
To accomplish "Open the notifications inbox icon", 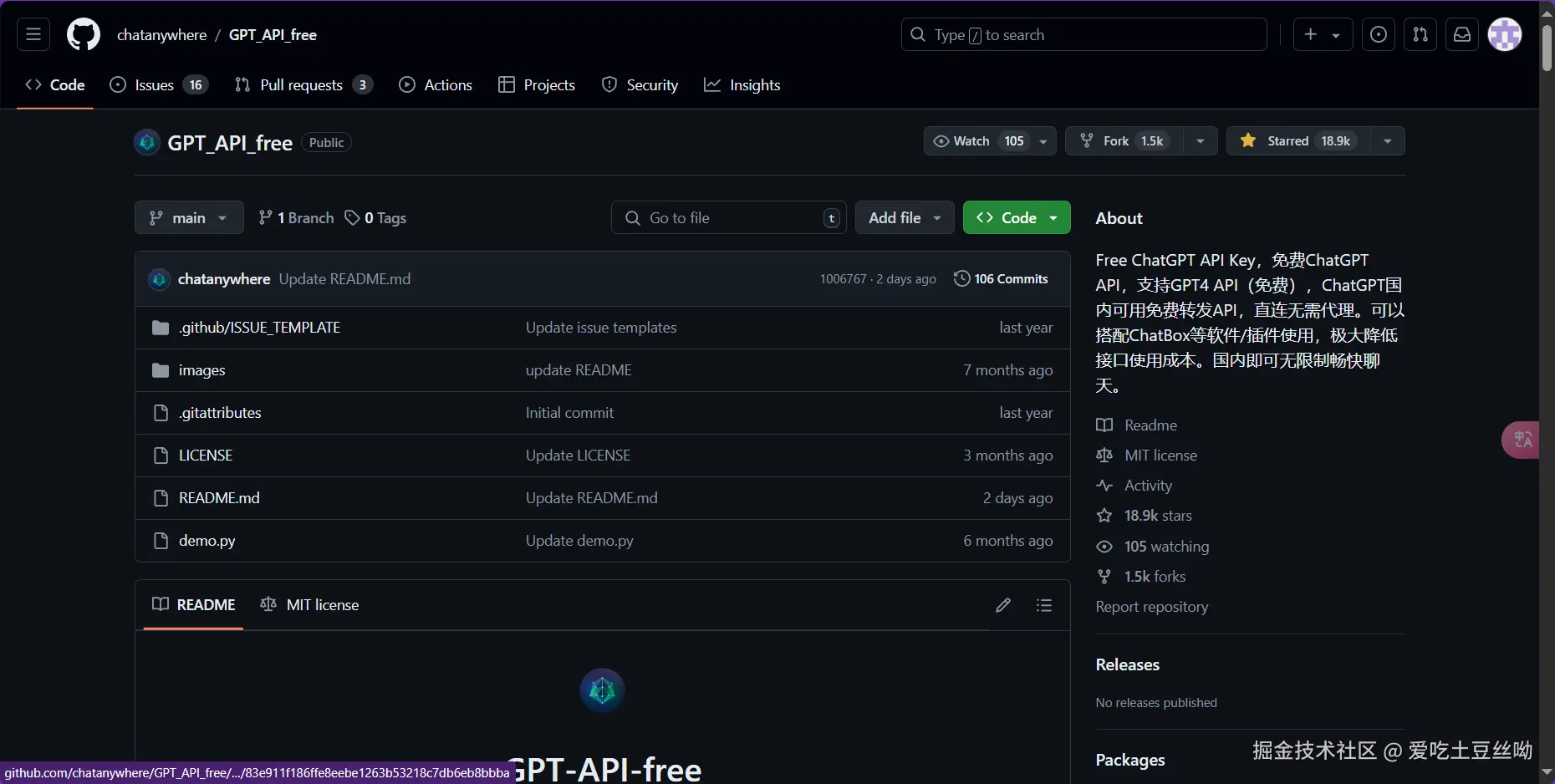I will click(1462, 34).
